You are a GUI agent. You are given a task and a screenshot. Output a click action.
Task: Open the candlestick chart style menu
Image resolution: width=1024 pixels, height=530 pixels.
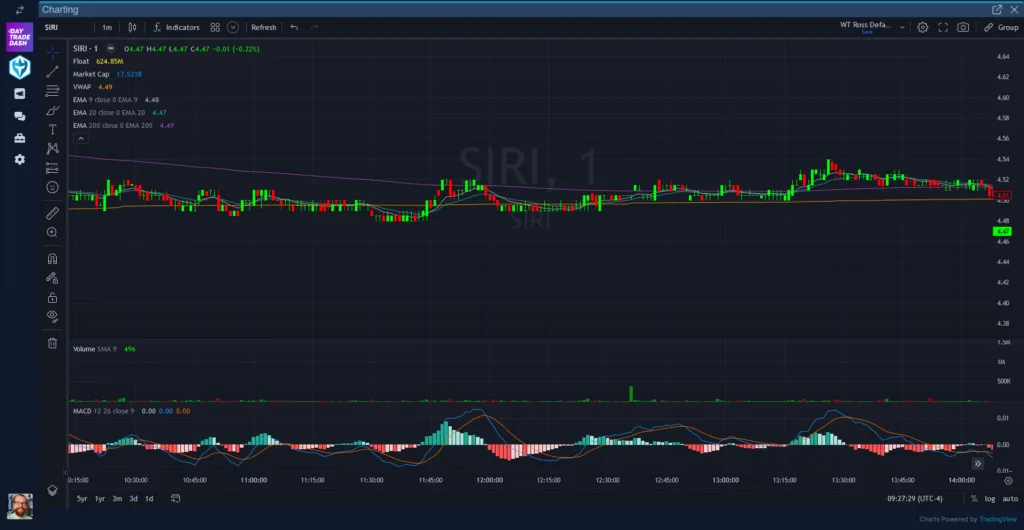click(133, 27)
